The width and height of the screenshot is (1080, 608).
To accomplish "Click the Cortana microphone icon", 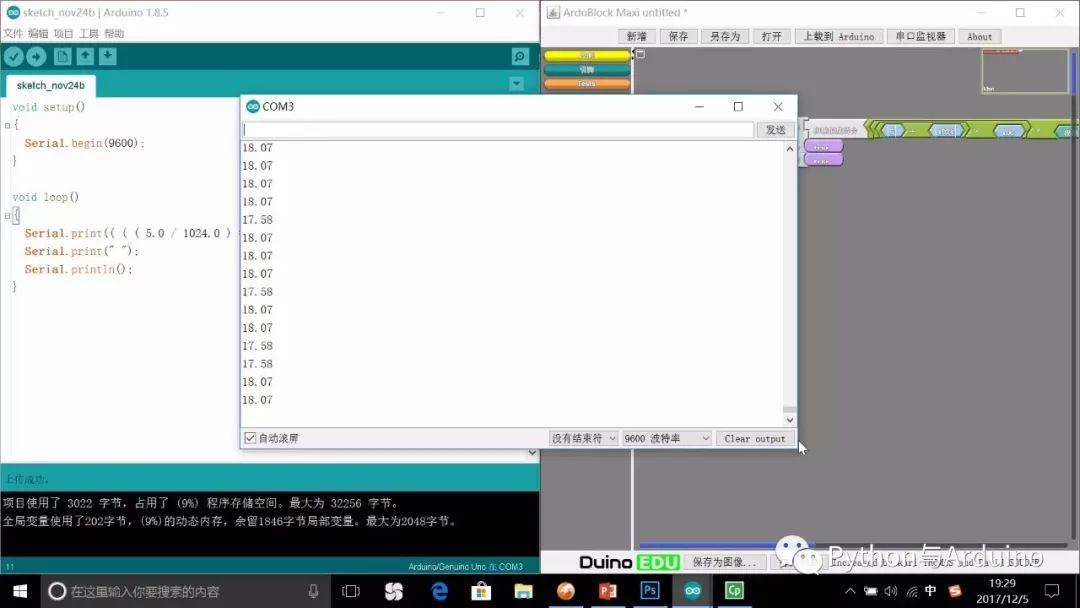I will point(313,591).
